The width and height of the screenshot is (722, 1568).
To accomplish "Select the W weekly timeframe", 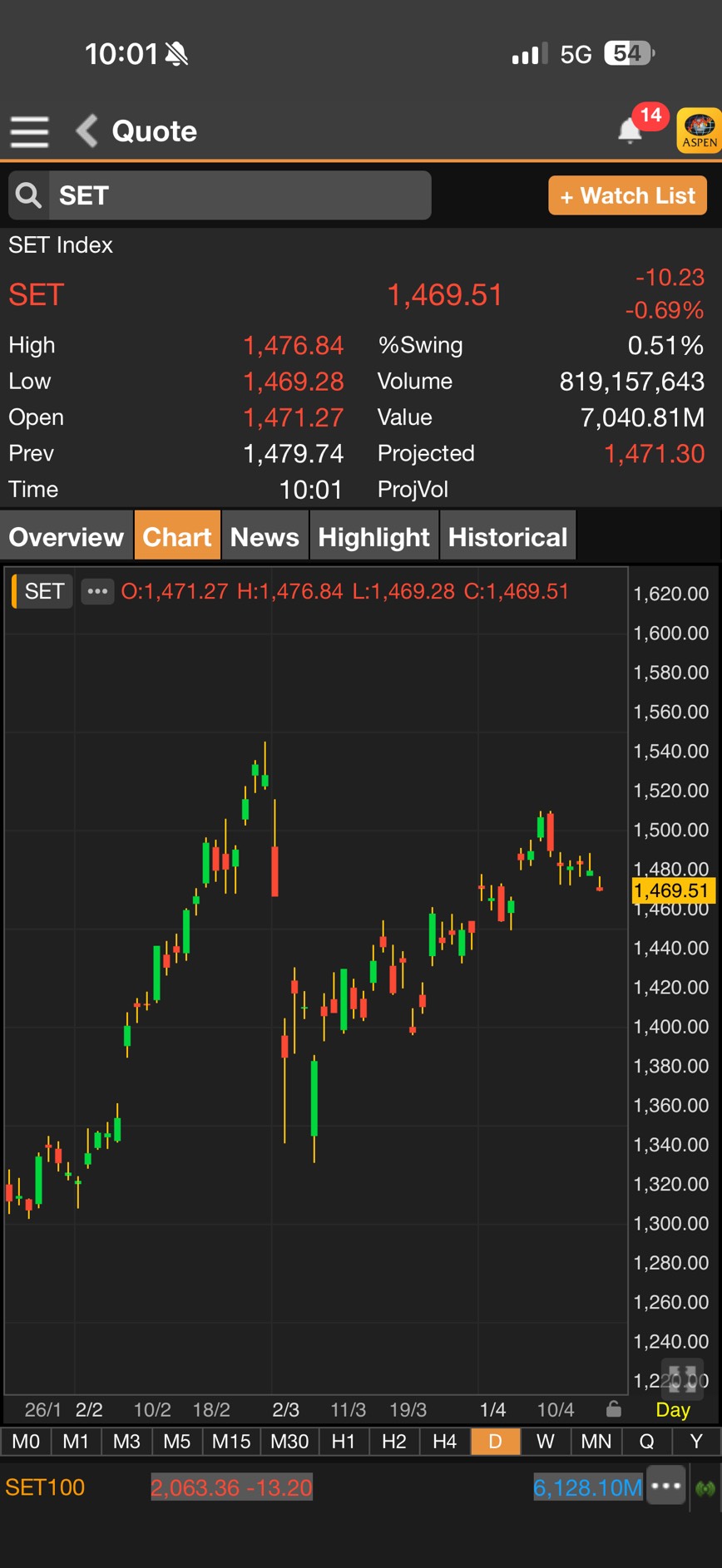I will pyautogui.click(x=545, y=1441).
